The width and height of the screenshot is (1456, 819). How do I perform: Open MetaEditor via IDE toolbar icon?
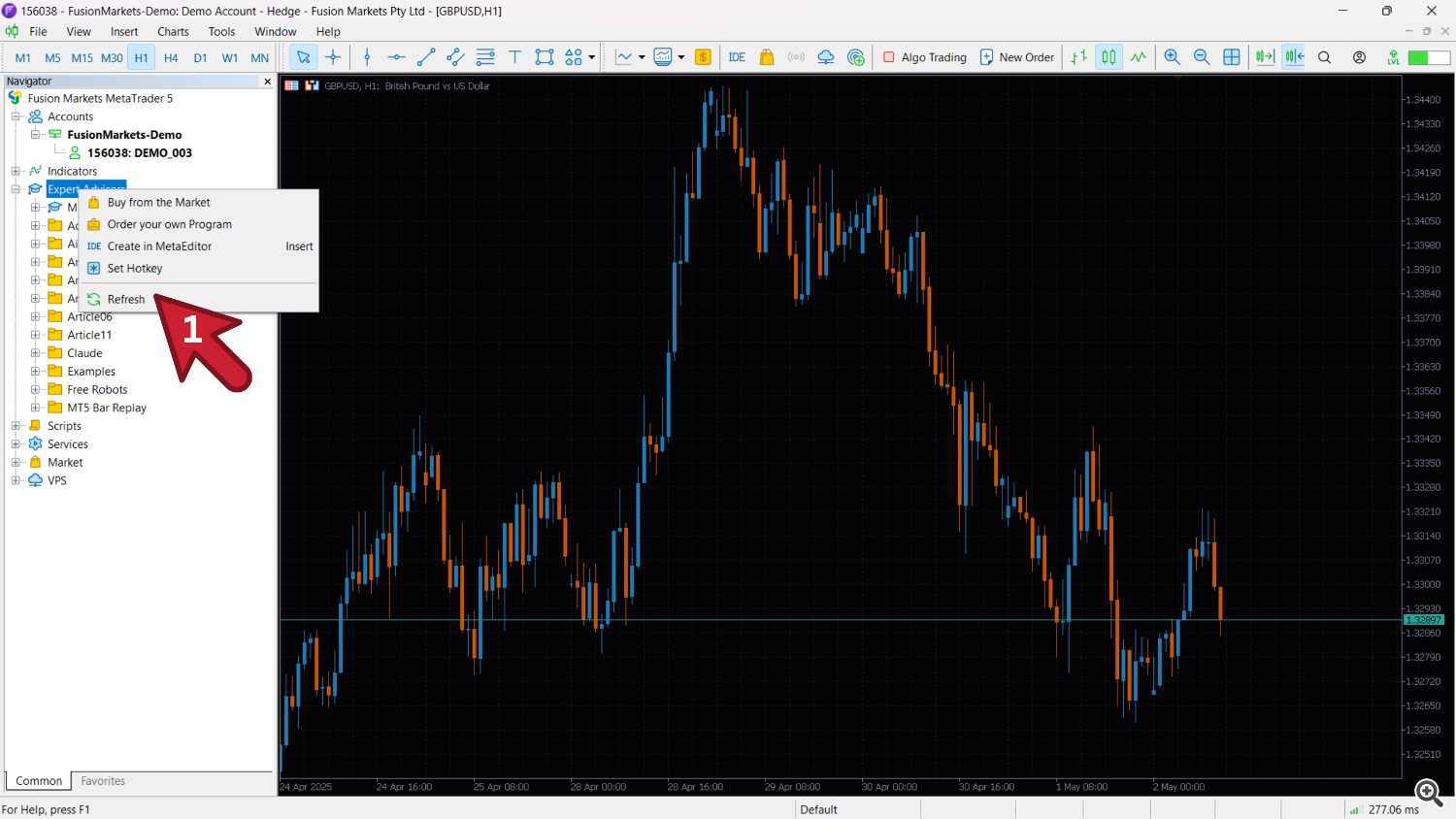click(737, 57)
